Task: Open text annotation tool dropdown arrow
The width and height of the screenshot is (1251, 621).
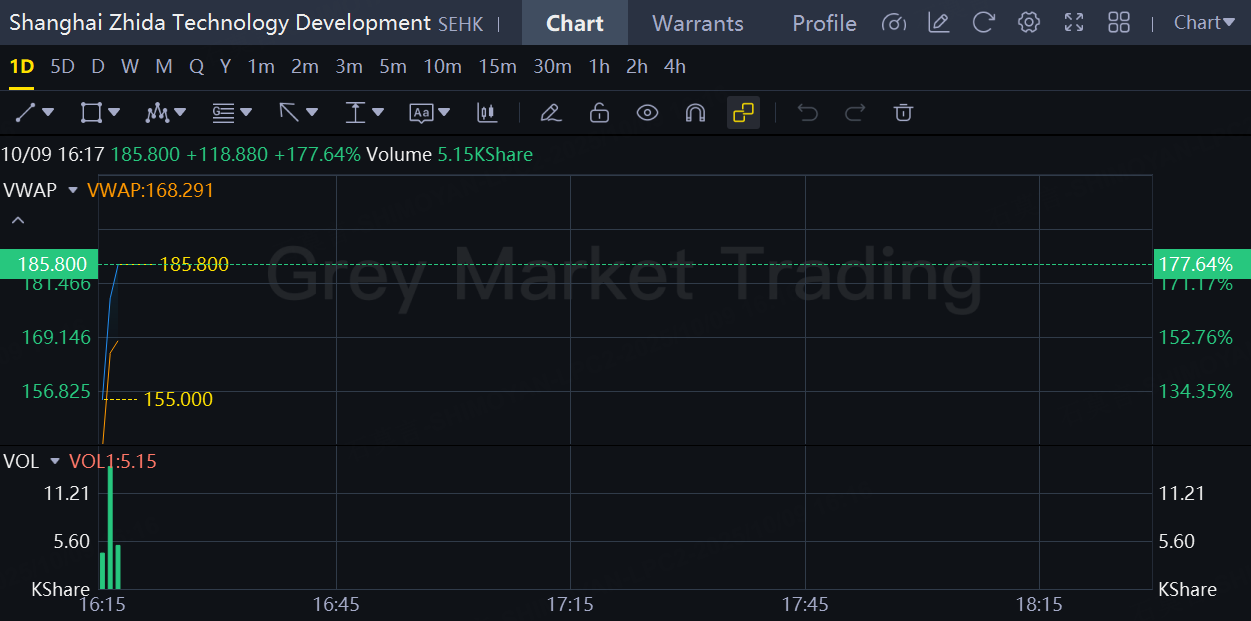Action: coord(444,113)
